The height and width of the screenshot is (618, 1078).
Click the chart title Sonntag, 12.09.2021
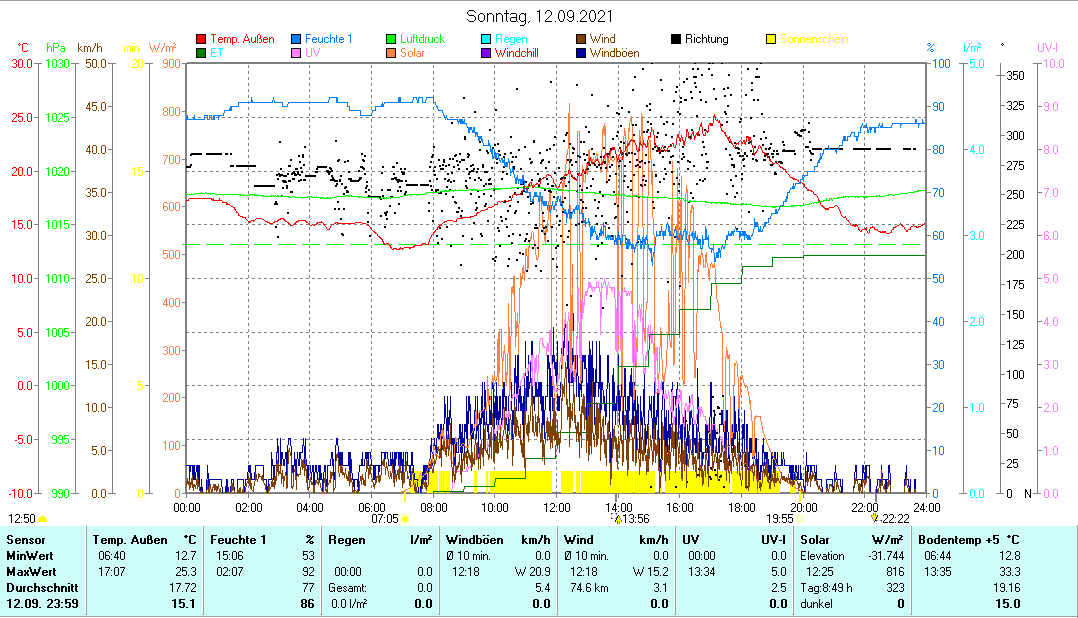540,17
